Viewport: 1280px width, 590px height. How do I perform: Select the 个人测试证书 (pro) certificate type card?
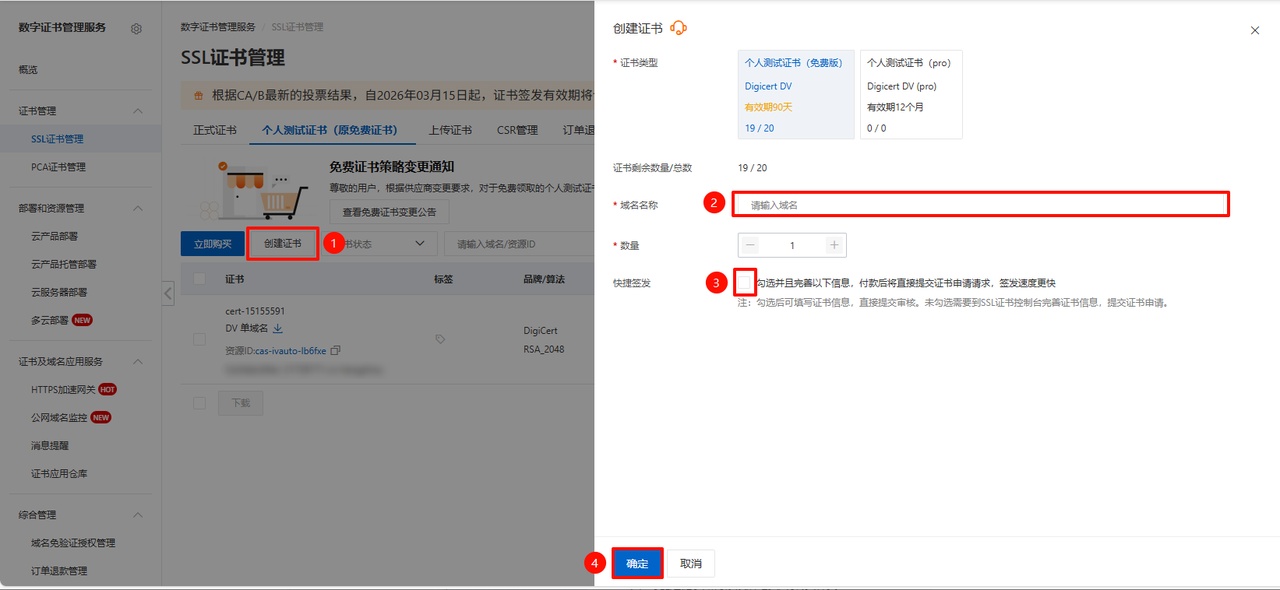coord(910,94)
